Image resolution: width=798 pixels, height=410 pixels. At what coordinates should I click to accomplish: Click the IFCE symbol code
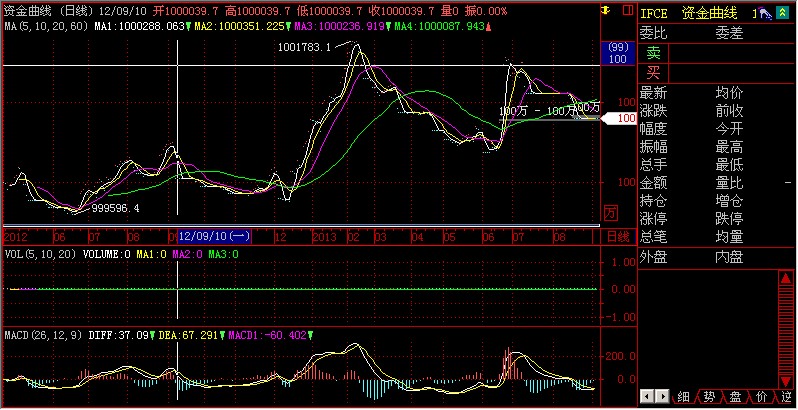tap(654, 14)
